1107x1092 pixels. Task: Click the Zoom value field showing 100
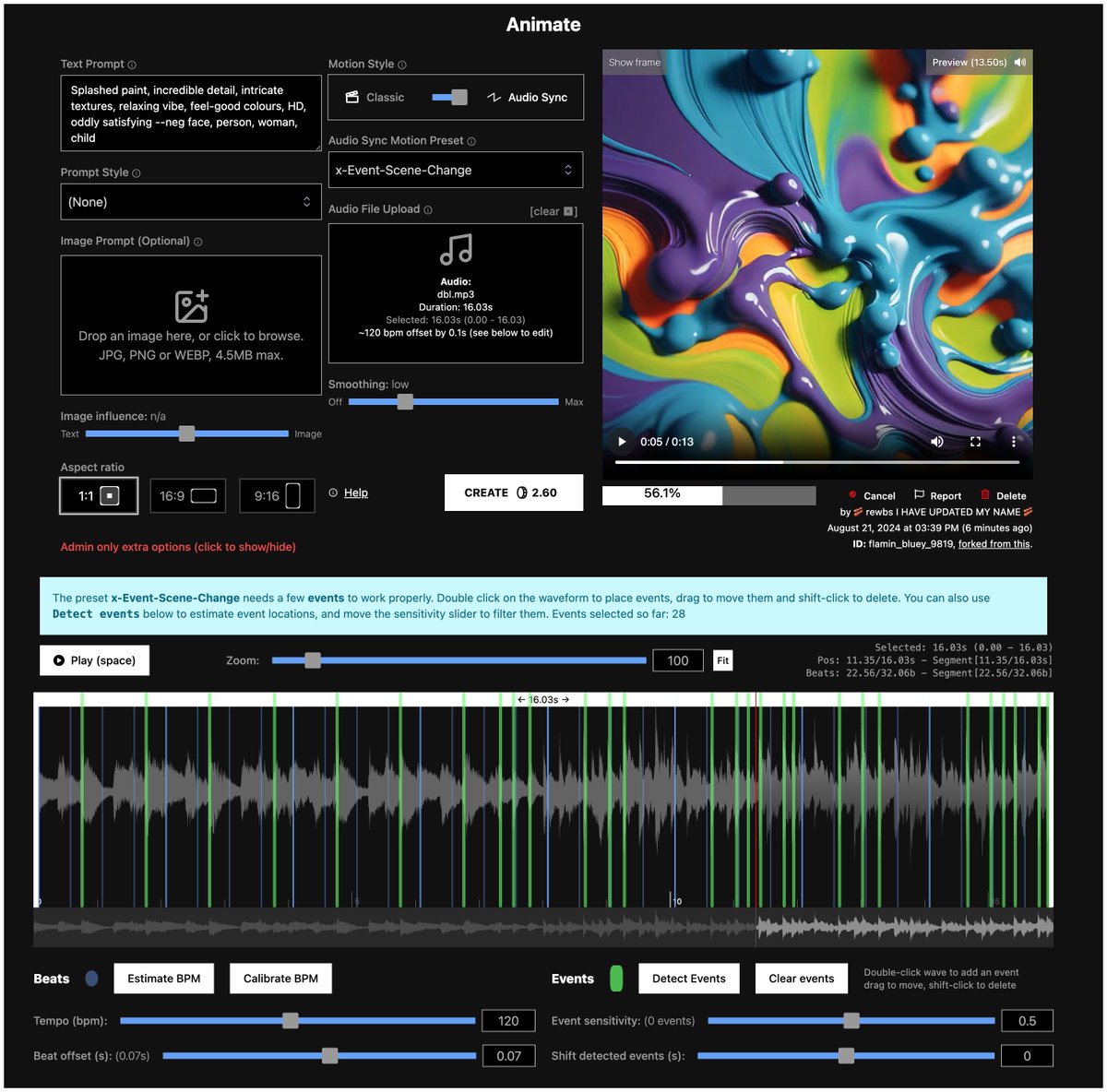pyautogui.click(x=678, y=660)
